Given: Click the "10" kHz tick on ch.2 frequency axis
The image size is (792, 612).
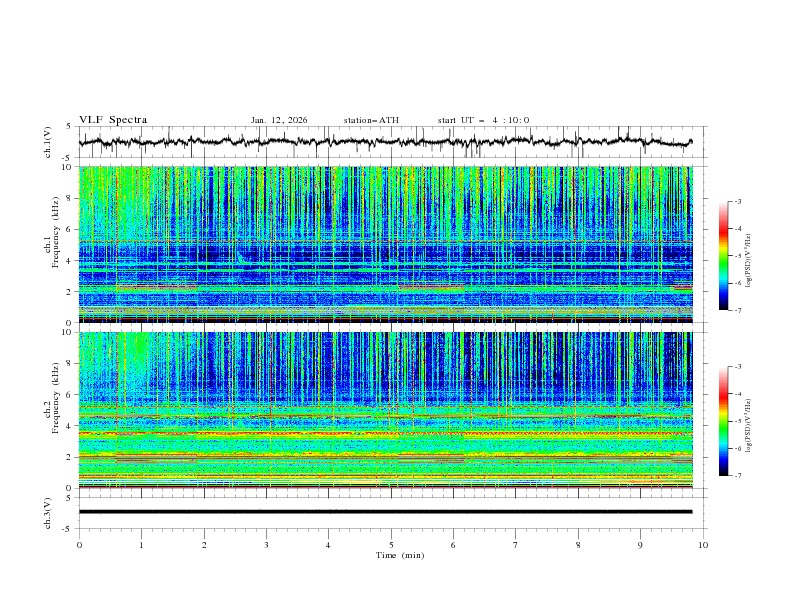Looking at the screenshot, I should tap(68, 332).
